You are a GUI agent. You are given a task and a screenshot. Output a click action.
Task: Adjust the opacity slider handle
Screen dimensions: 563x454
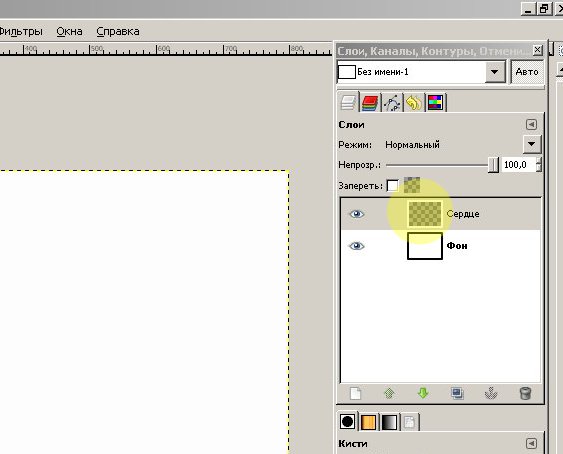point(494,165)
